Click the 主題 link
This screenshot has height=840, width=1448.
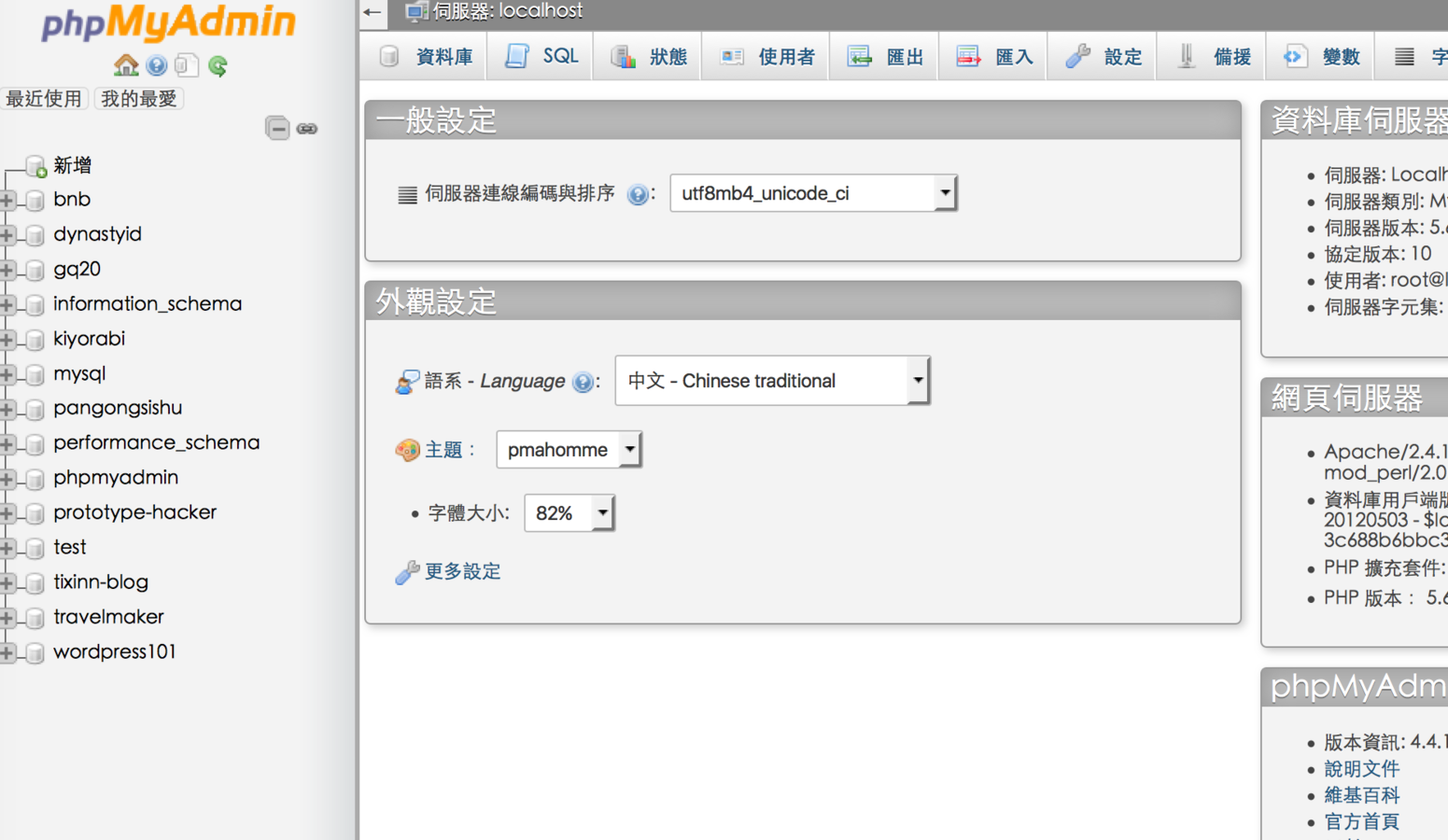(444, 450)
